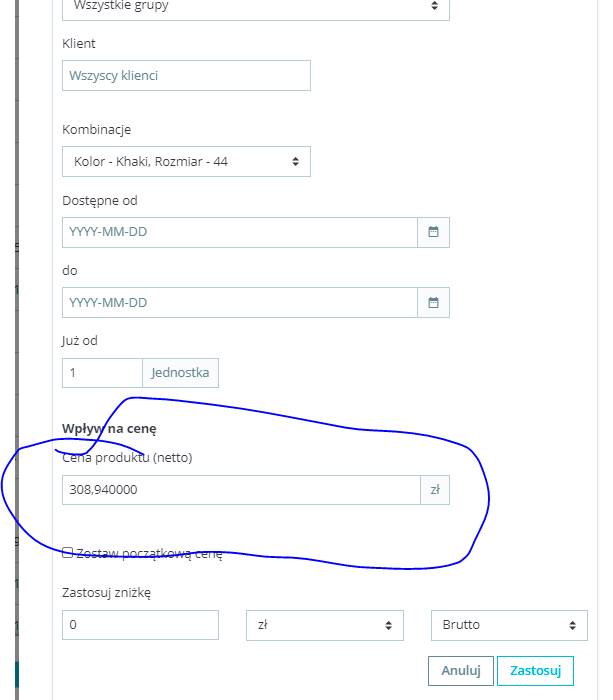Click the zł currency addon beside product price

pos(435,490)
